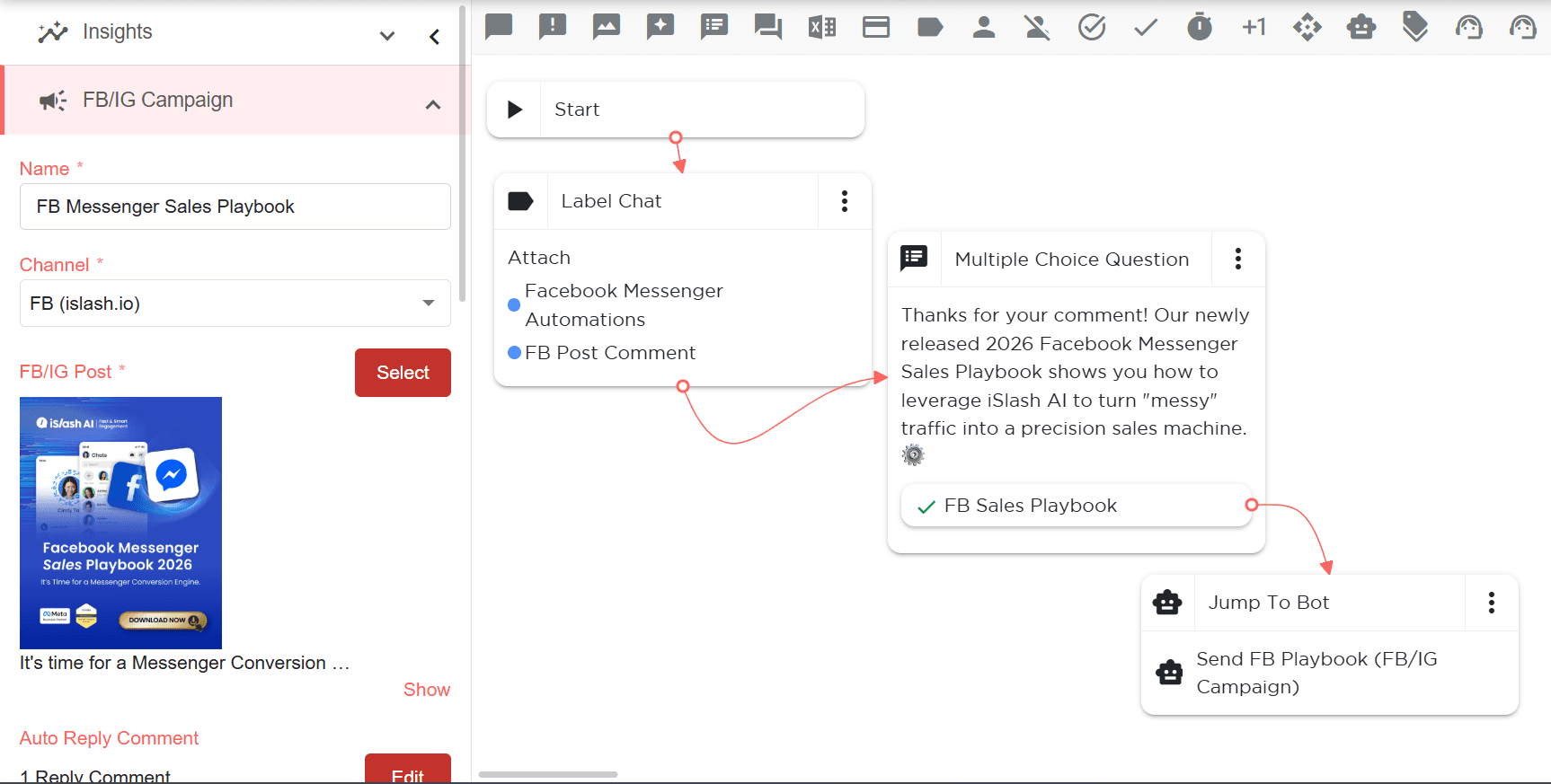This screenshot has height=784, width=1551.
Task: Click Send FB Playbook bot target
Action: [1316, 673]
